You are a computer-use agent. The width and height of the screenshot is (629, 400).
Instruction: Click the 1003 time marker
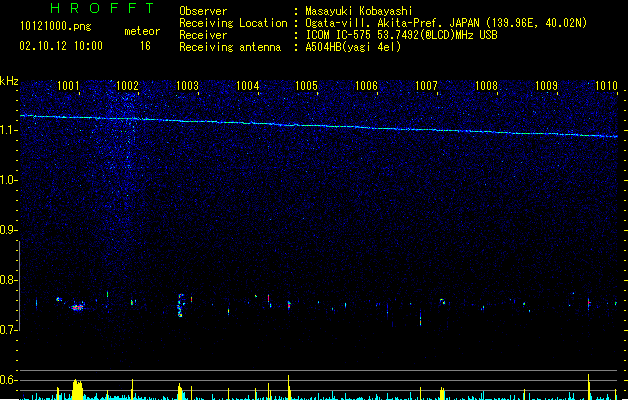coord(187,85)
